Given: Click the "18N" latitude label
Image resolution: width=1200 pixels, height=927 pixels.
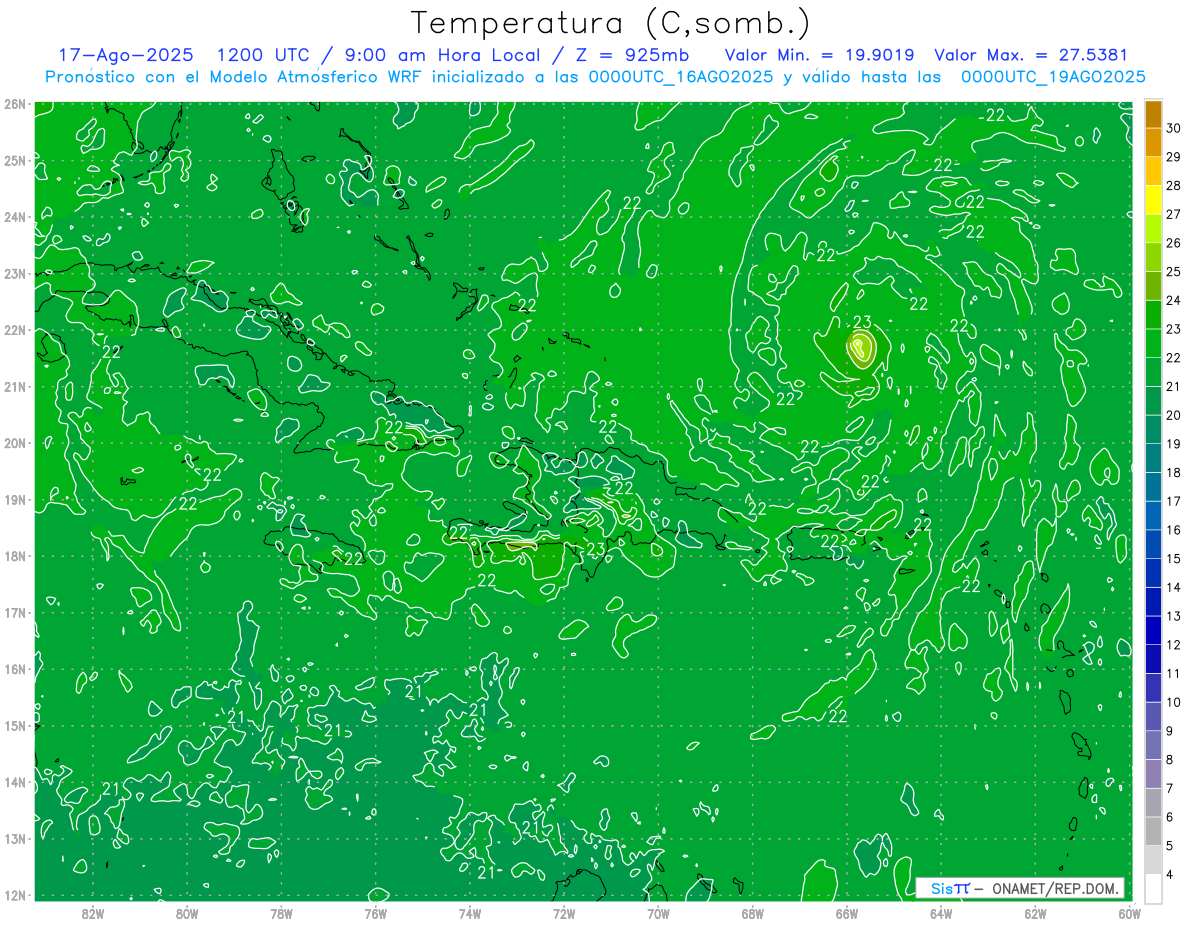Looking at the screenshot, I should click(15, 556).
